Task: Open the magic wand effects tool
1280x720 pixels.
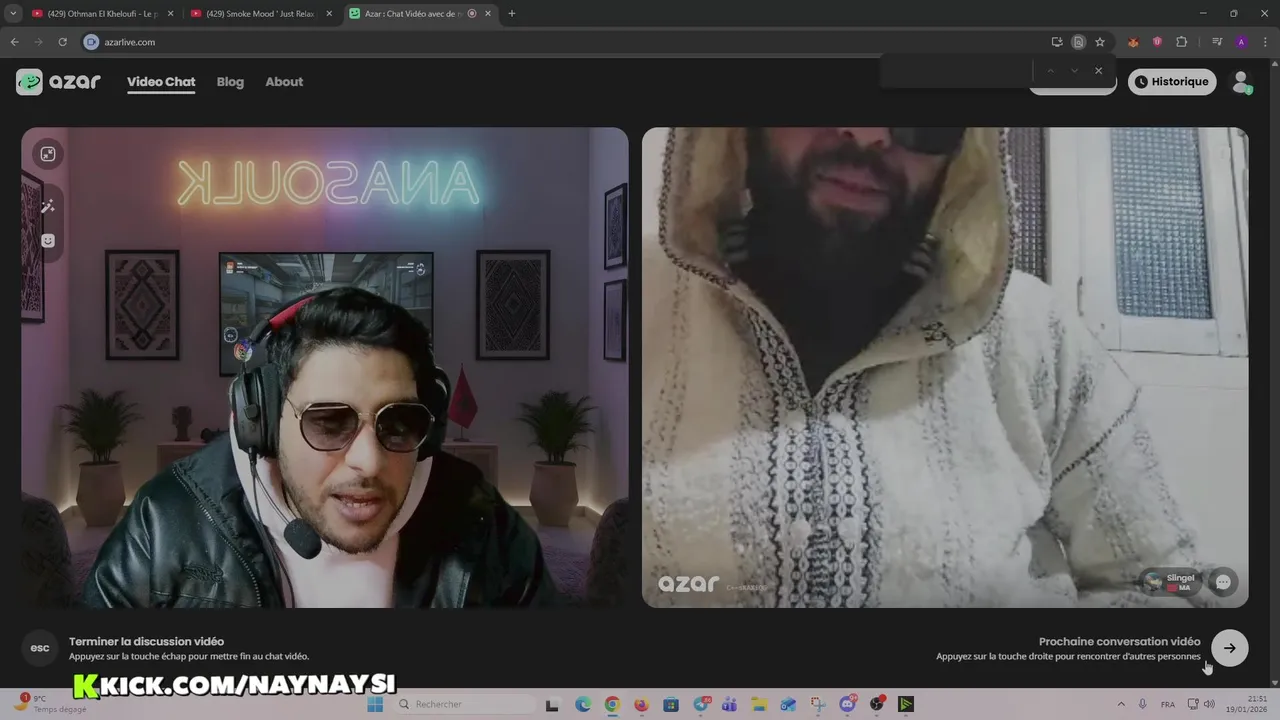Action: pos(47,206)
